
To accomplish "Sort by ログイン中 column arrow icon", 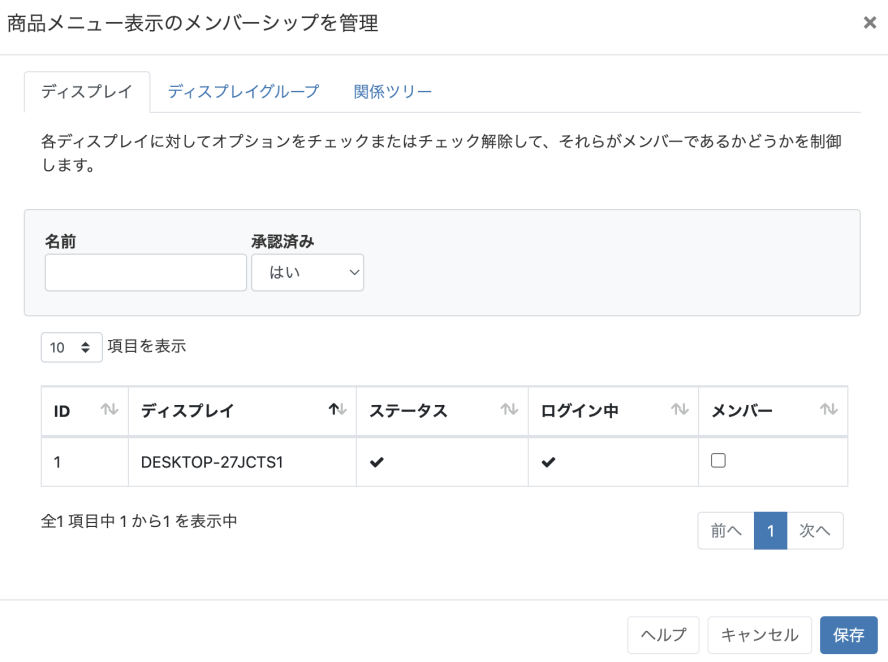I will 680,409.
